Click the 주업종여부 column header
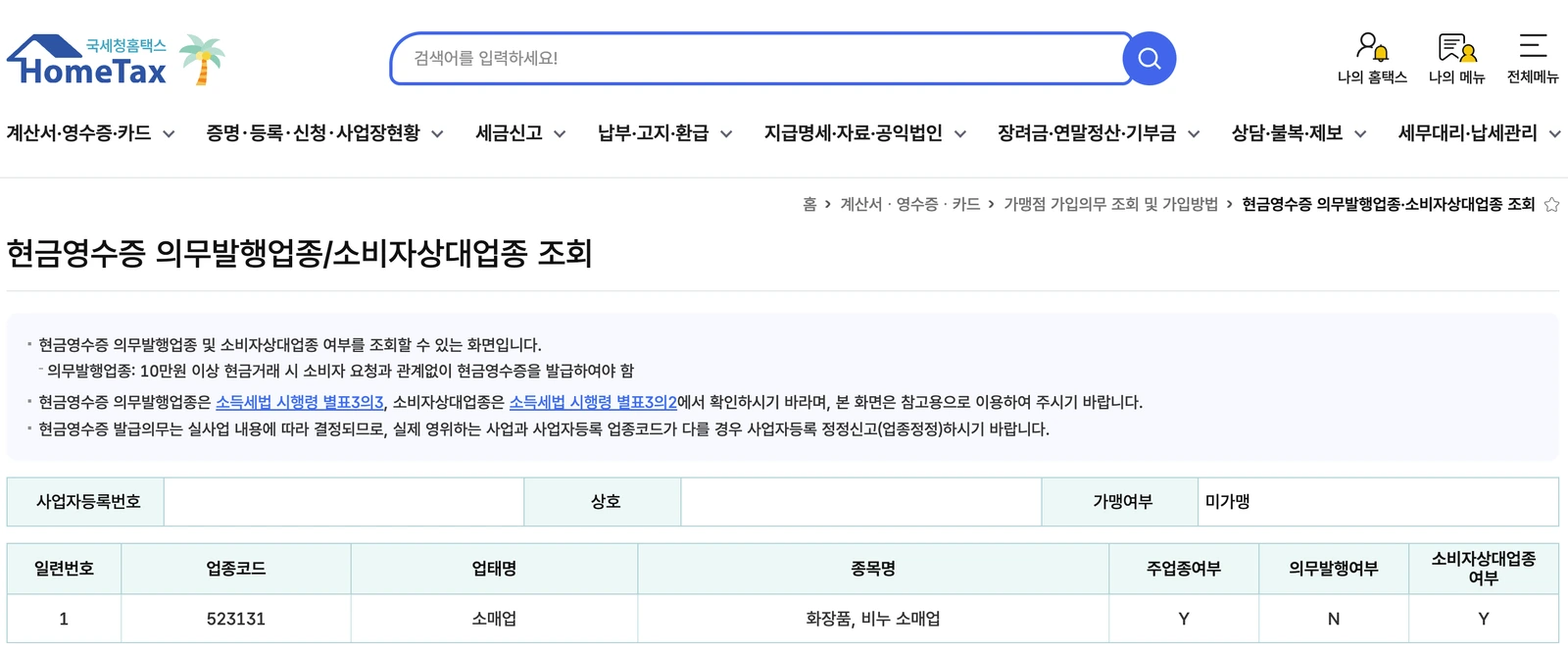Viewport: 1568px width, 652px height. pos(1184,569)
